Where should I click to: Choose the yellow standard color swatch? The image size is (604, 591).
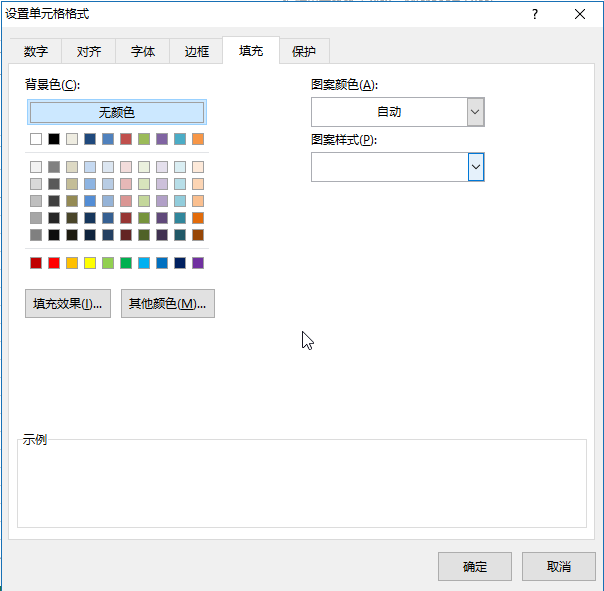point(90,263)
